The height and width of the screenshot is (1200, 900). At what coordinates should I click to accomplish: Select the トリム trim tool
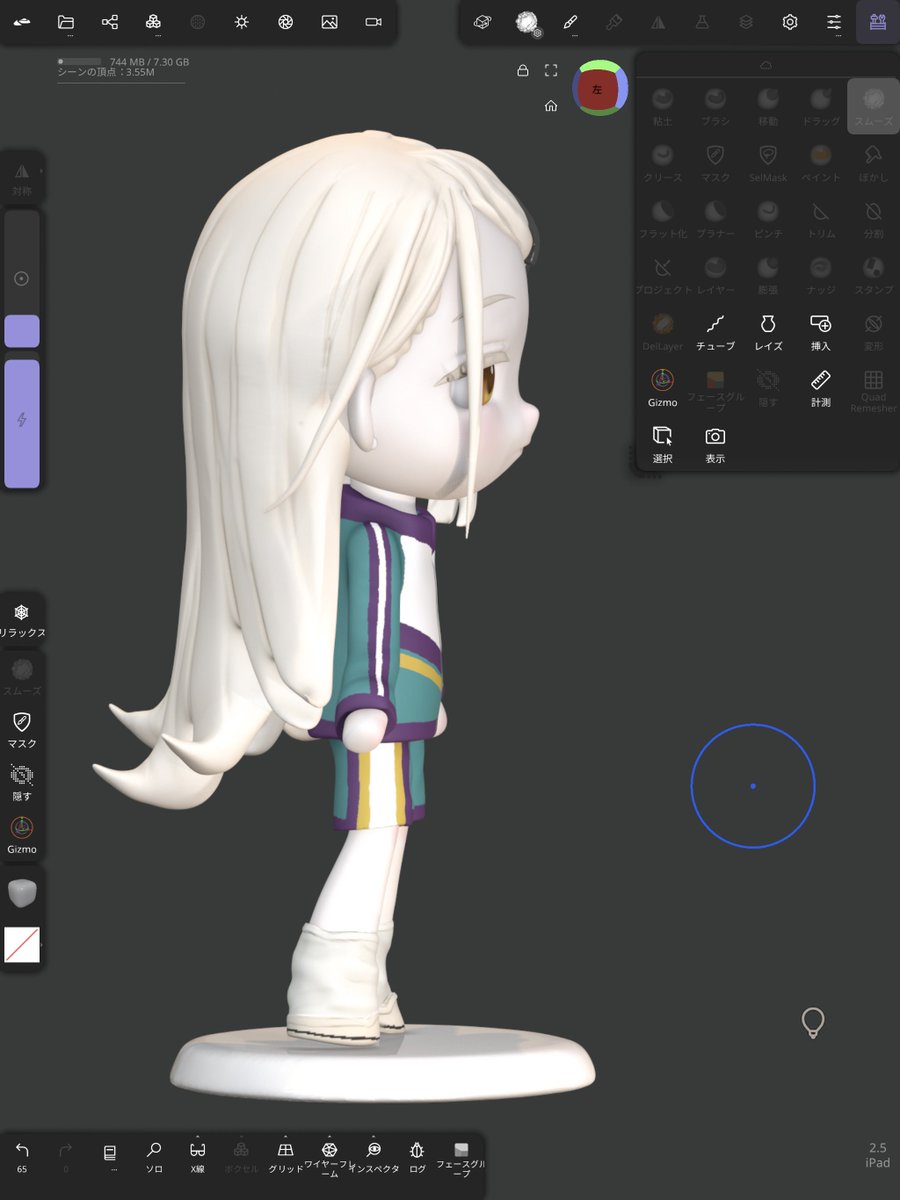(821, 218)
